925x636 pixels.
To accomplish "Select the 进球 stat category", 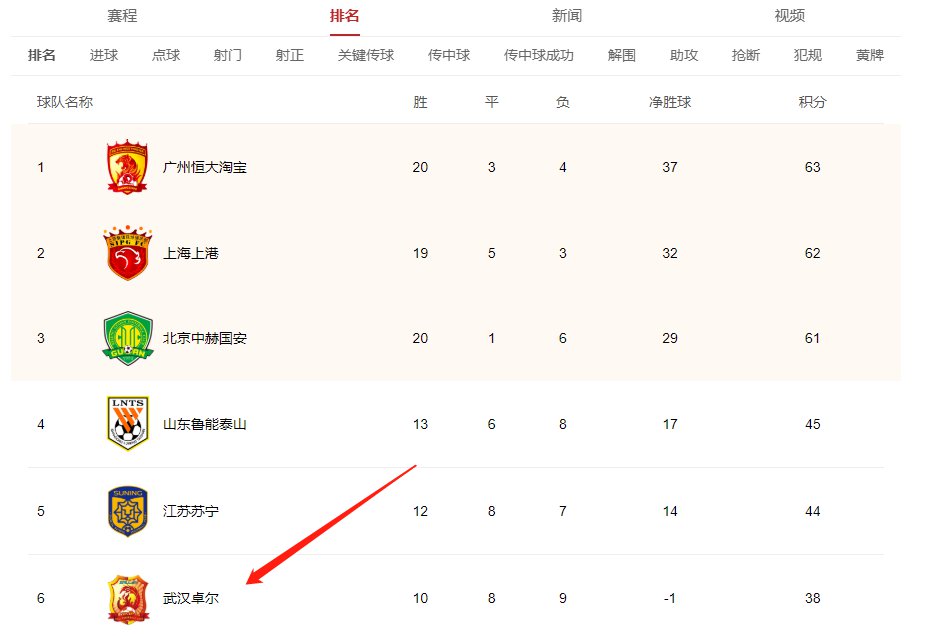I will (x=104, y=56).
